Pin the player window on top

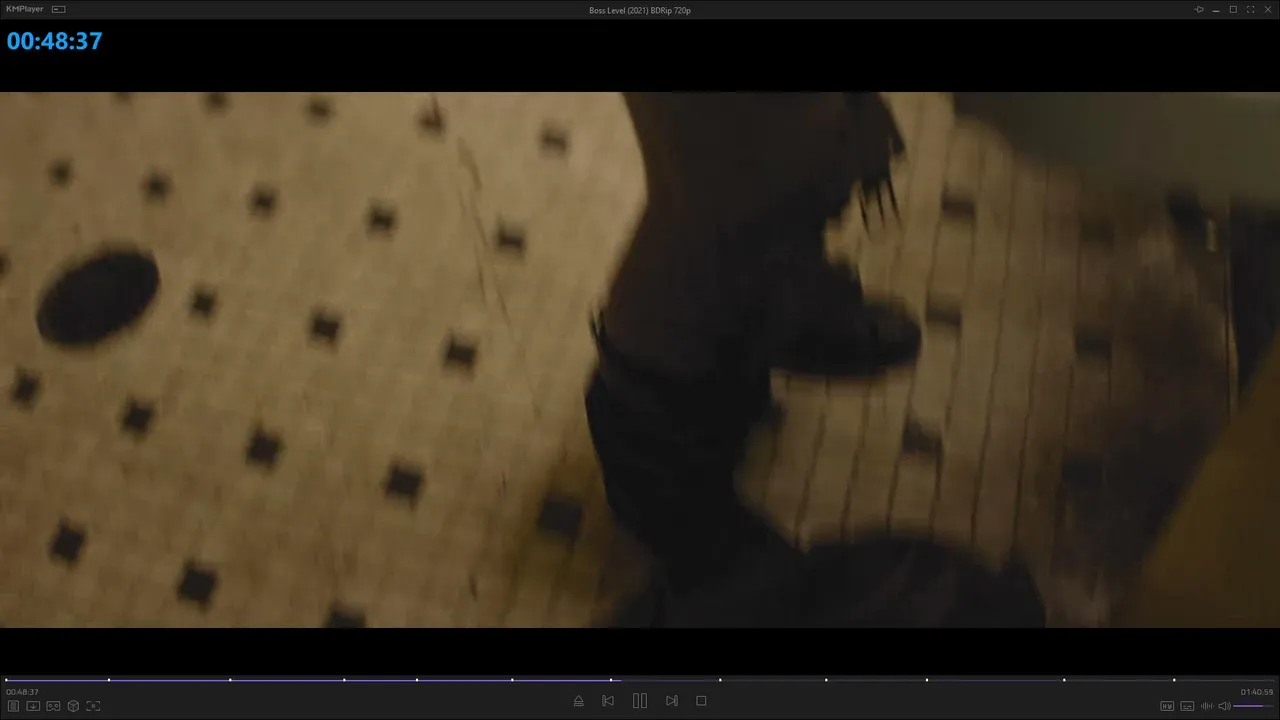coord(1199,9)
